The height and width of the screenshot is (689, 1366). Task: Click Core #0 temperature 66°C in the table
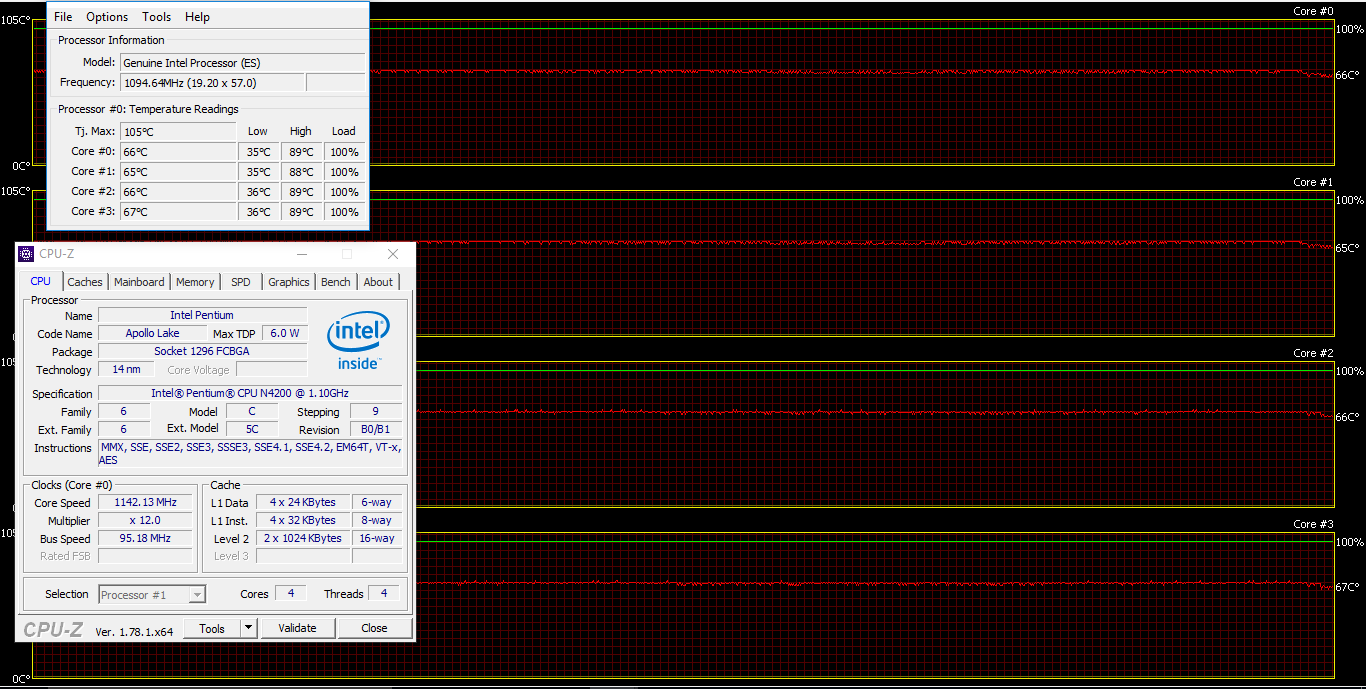pyautogui.click(x=178, y=152)
